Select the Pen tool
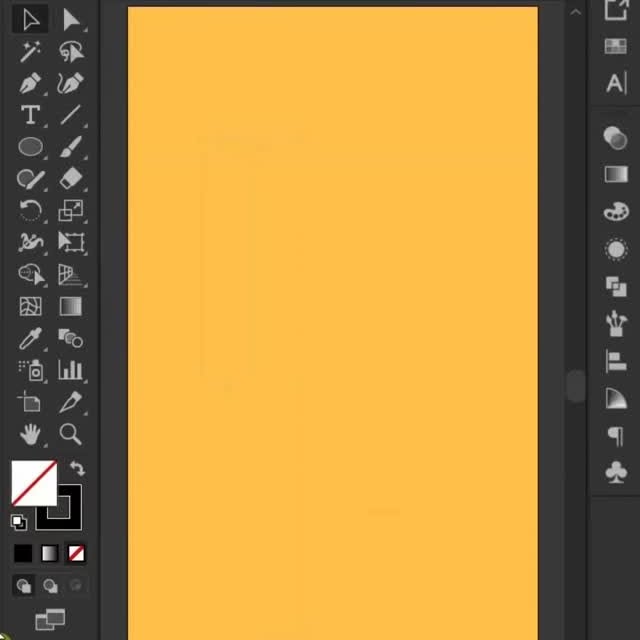The width and height of the screenshot is (640, 640). (x=30, y=83)
